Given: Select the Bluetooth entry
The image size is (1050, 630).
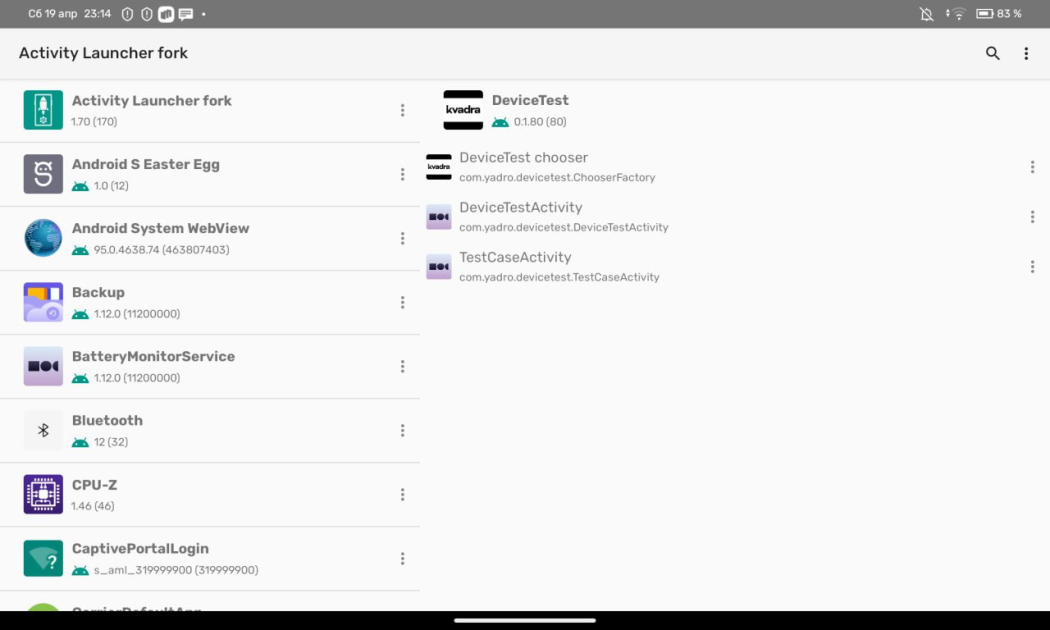Looking at the screenshot, I should tap(210, 430).
